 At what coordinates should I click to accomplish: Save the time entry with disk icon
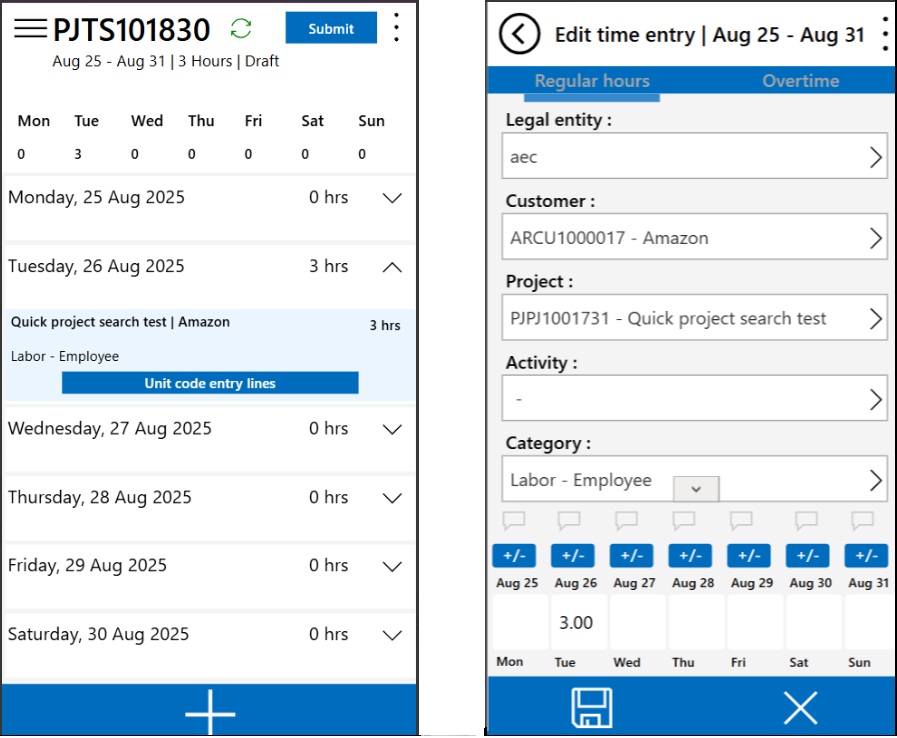point(591,708)
